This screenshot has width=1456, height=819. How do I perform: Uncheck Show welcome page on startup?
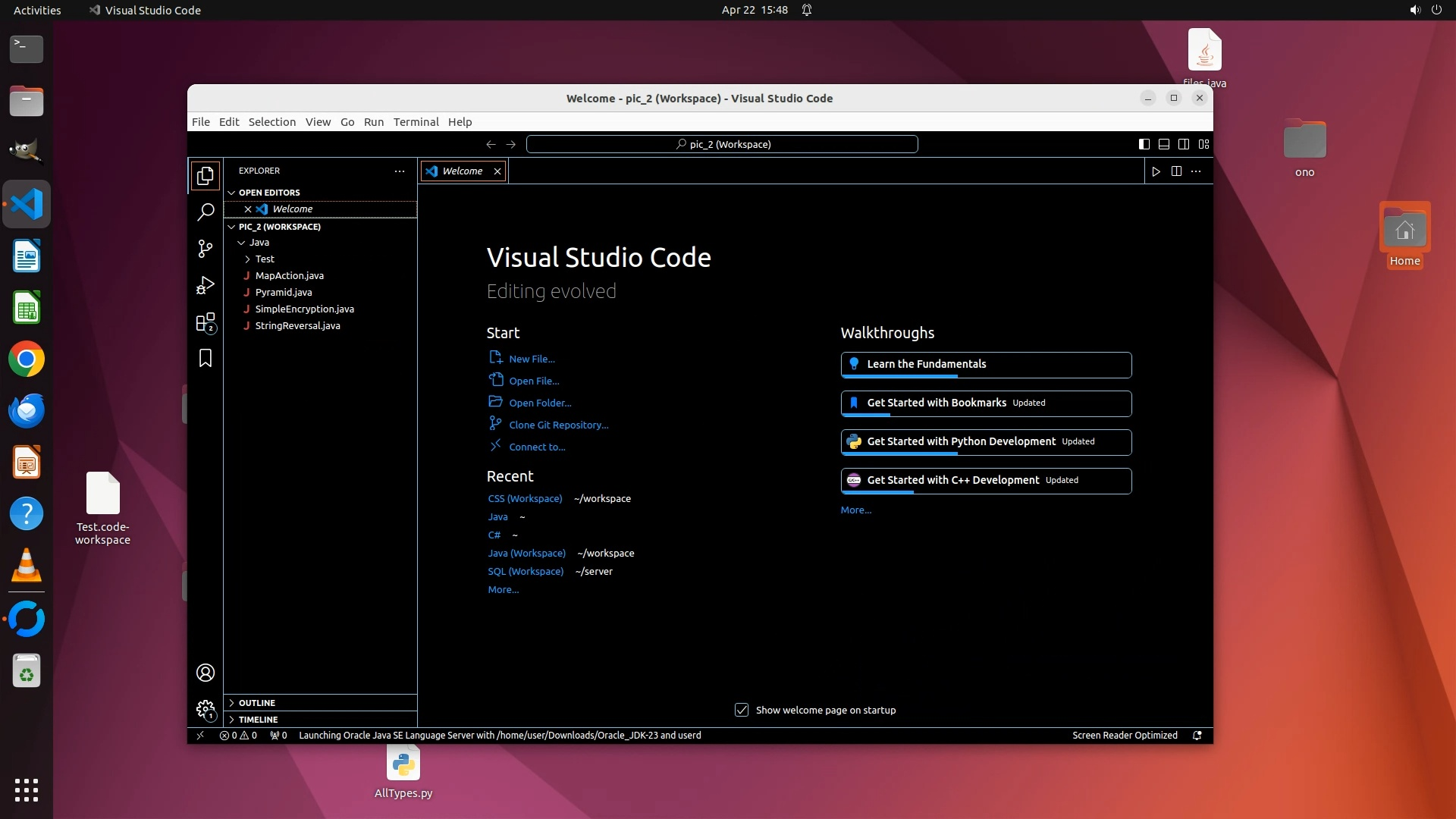(x=742, y=710)
